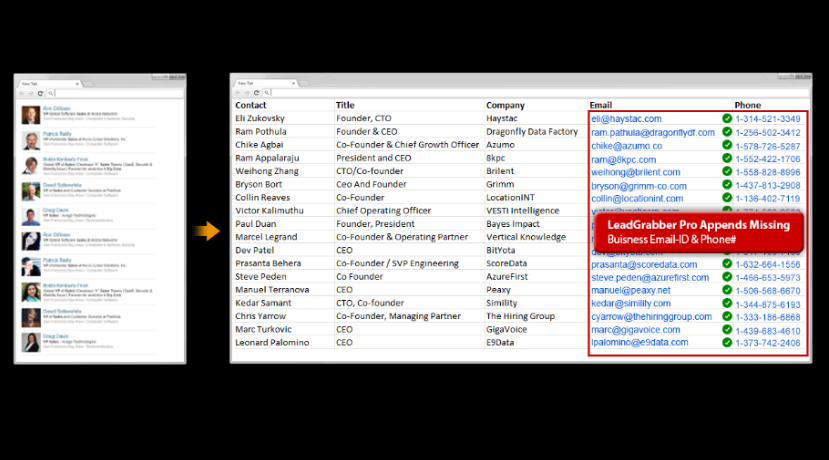Close the New Tab tab in the right browser
Viewport: 829px width, 460px height.
(x=293, y=84)
